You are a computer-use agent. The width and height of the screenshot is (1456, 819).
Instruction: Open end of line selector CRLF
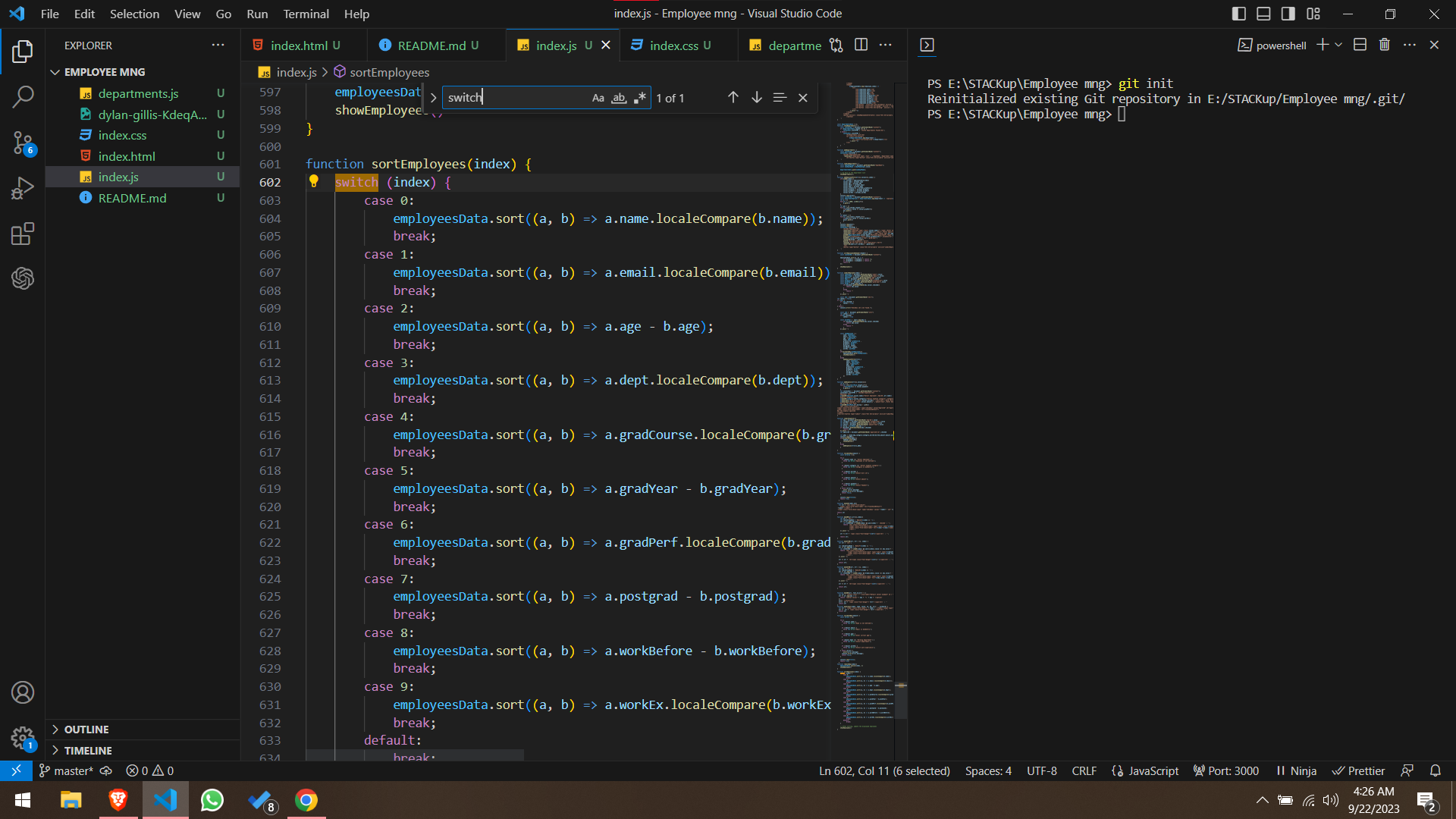[x=1084, y=770]
